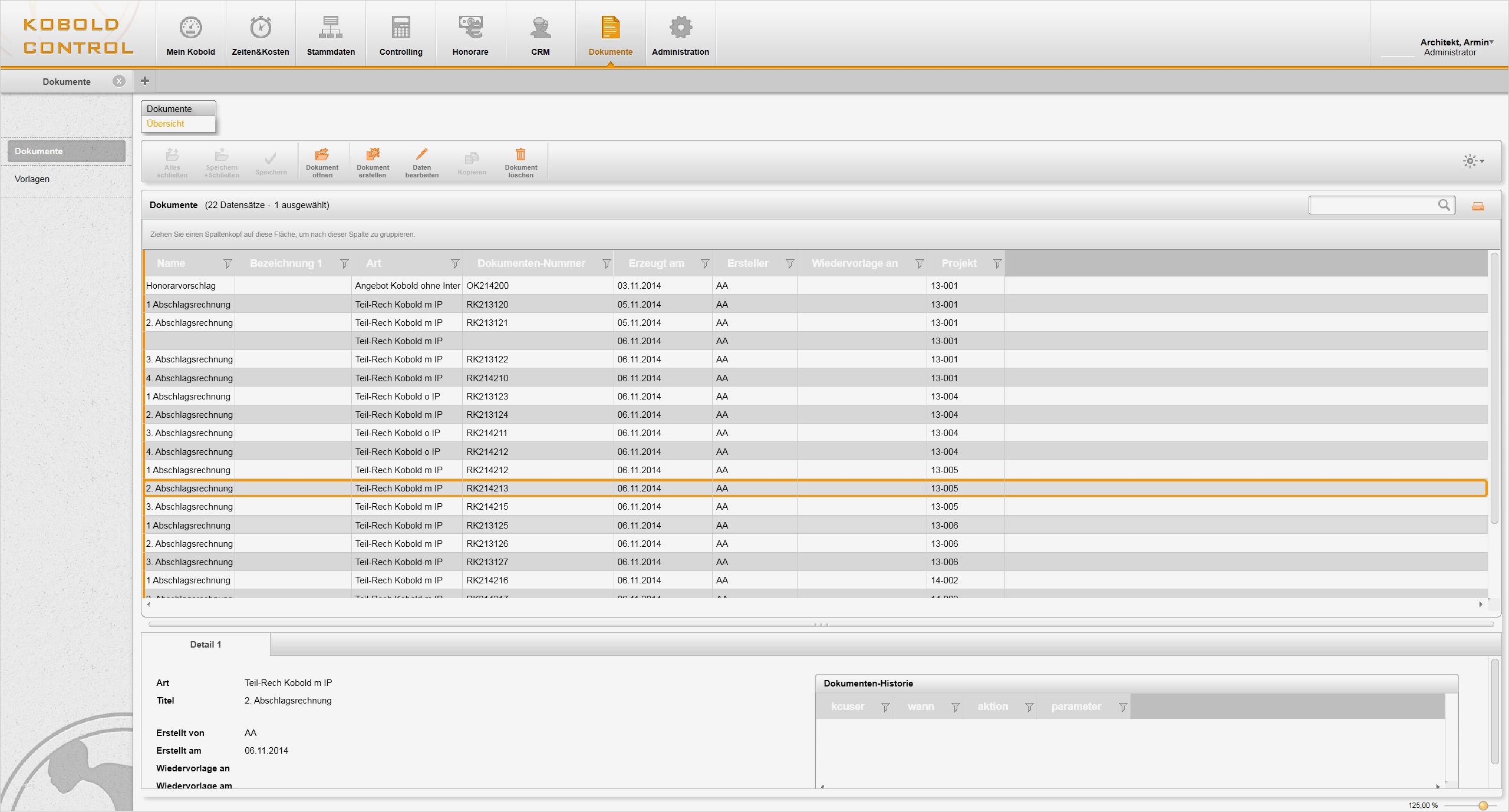Open the filter for the Name column
This screenshot has height=812, width=1509.
(228, 264)
